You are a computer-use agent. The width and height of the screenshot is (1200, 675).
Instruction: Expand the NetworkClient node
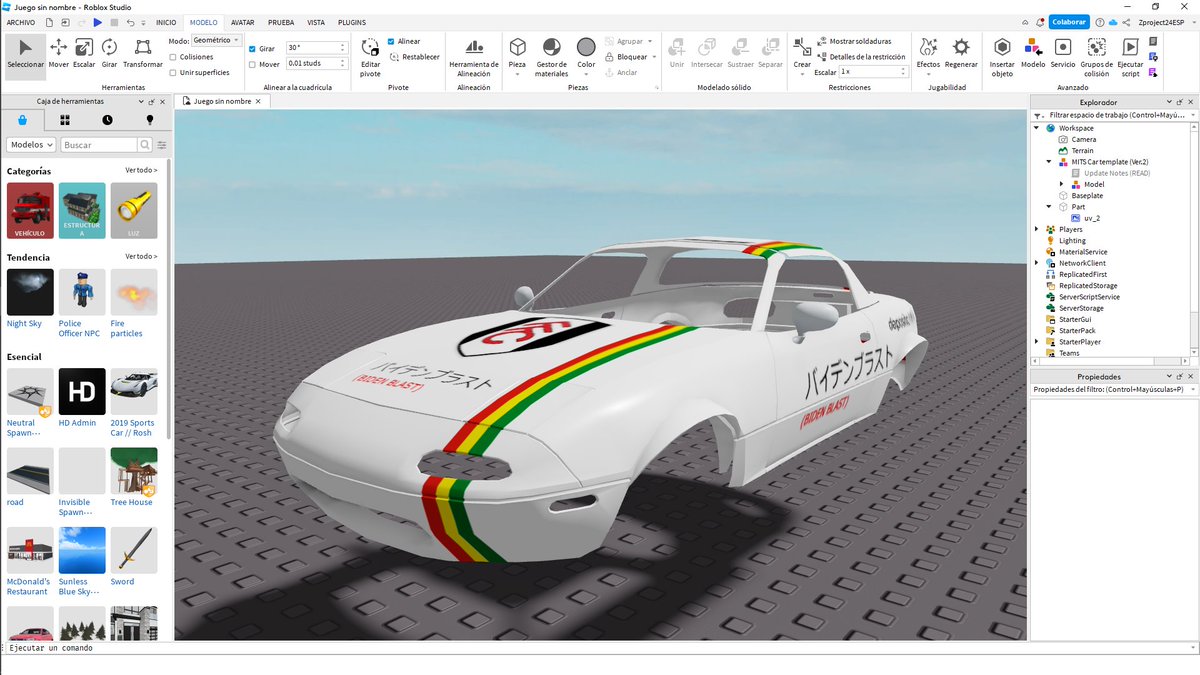point(1037,263)
